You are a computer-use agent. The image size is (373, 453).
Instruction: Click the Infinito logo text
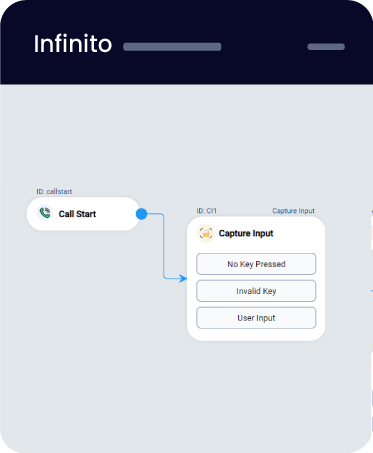(73, 44)
